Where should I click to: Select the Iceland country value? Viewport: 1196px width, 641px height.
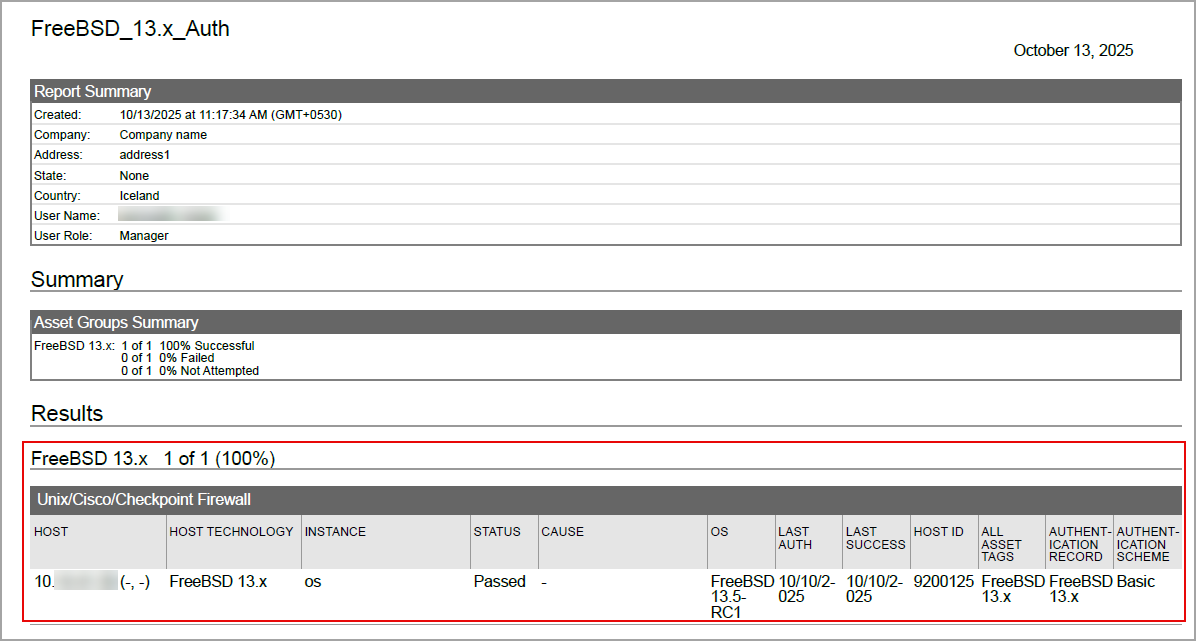tap(140, 195)
